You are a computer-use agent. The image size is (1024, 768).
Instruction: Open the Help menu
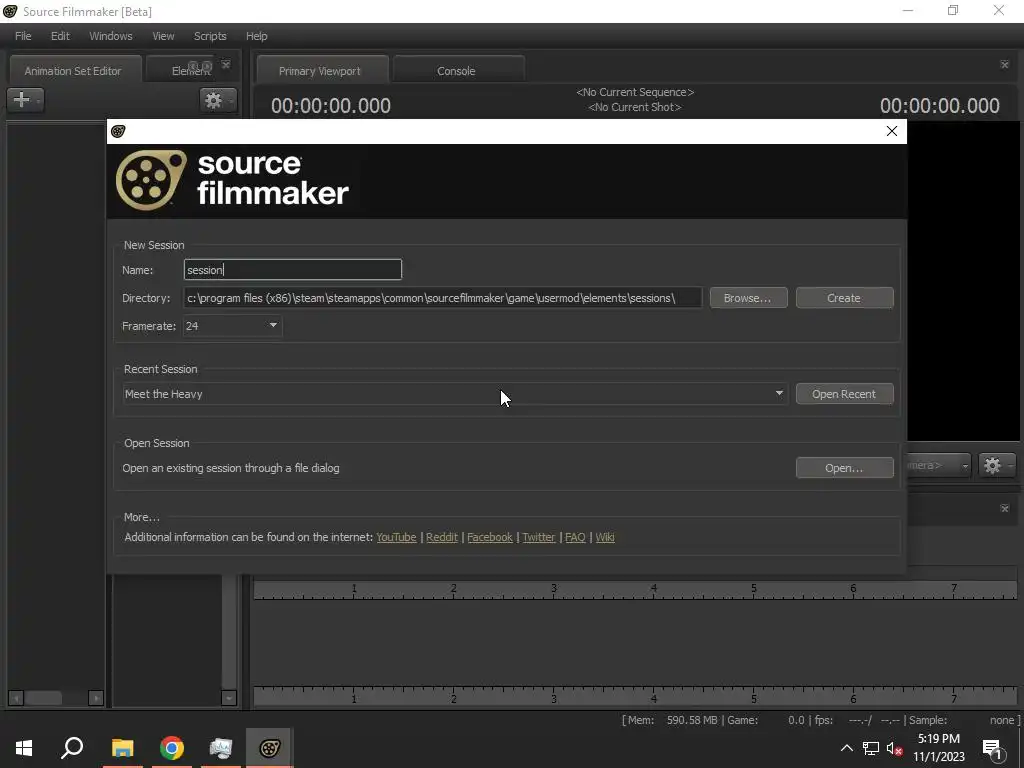click(x=257, y=36)
